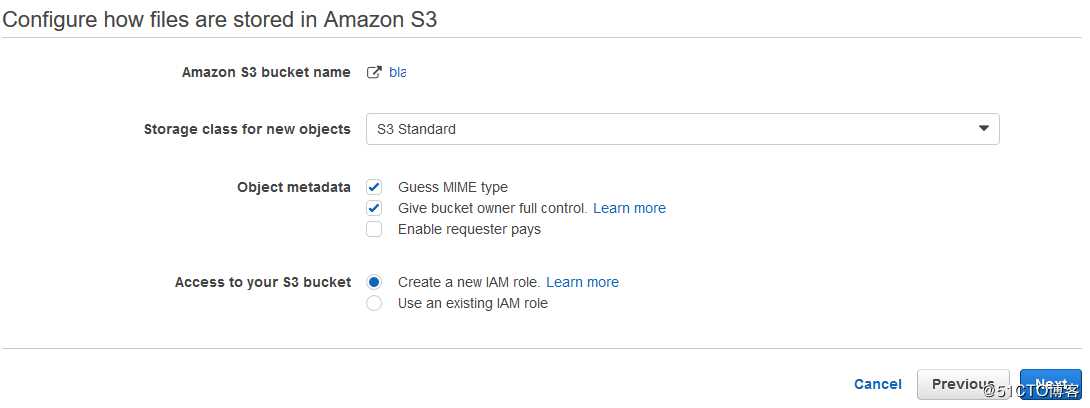Click the dropdown arrow in Storage class field
The image size is (1090, 408).
983,129
